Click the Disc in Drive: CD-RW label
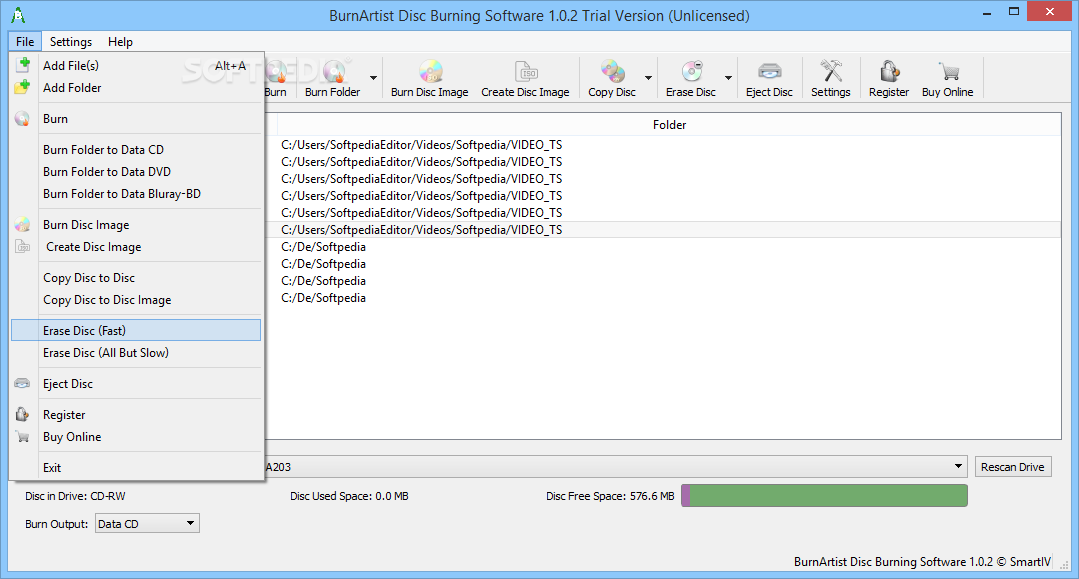Screen dimensions: 1079x579 point(75,496)
